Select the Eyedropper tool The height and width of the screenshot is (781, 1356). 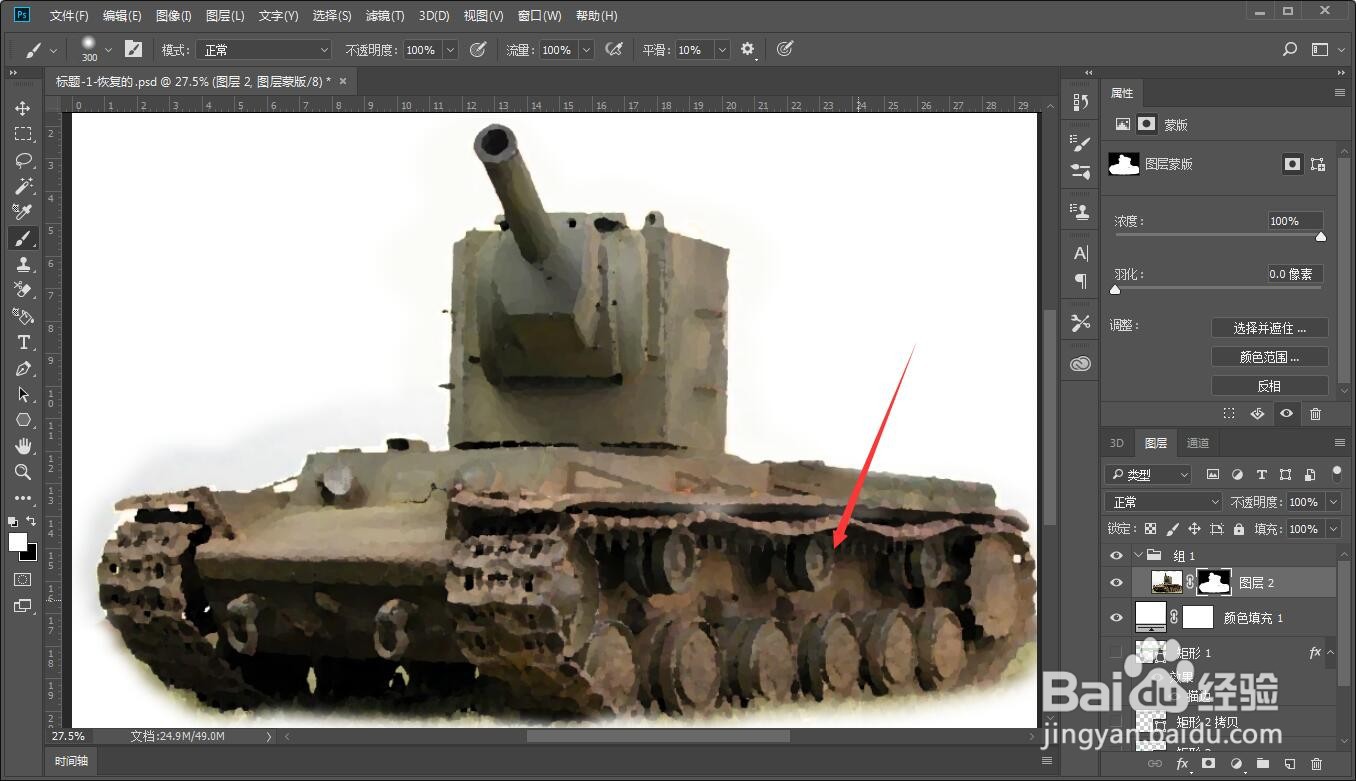coord(23,212)
